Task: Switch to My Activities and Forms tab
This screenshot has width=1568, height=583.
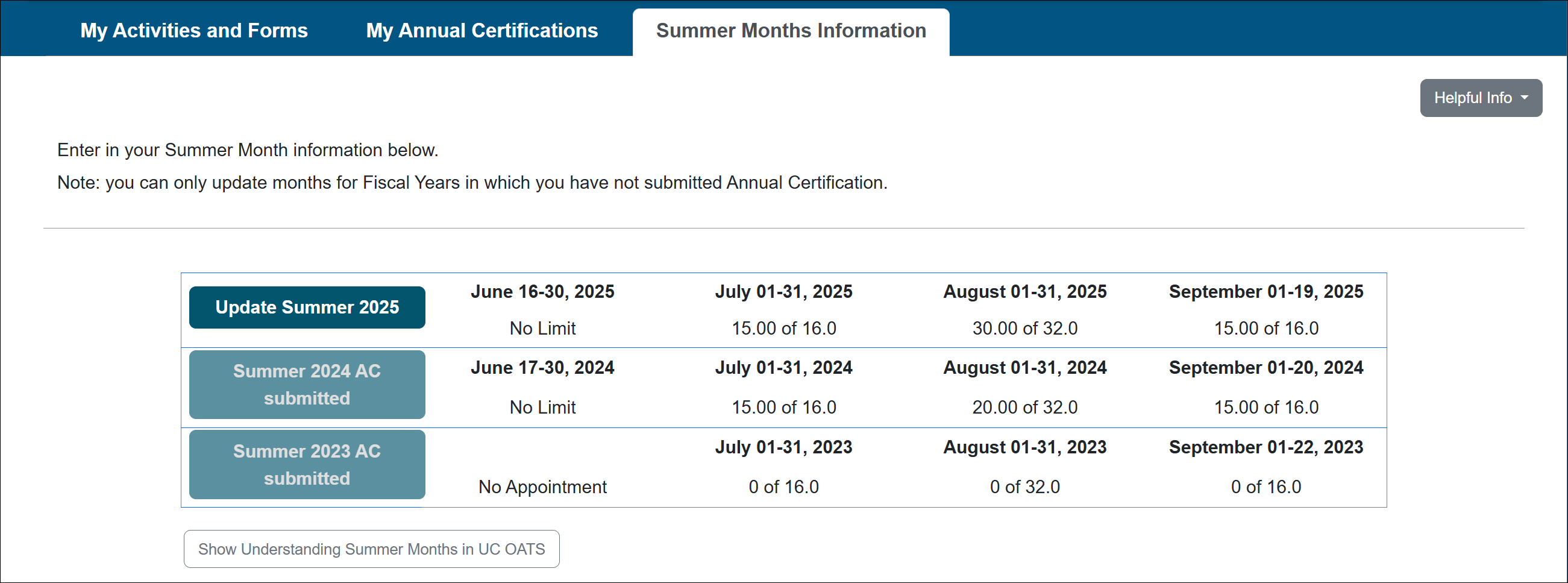Action: 193,30
